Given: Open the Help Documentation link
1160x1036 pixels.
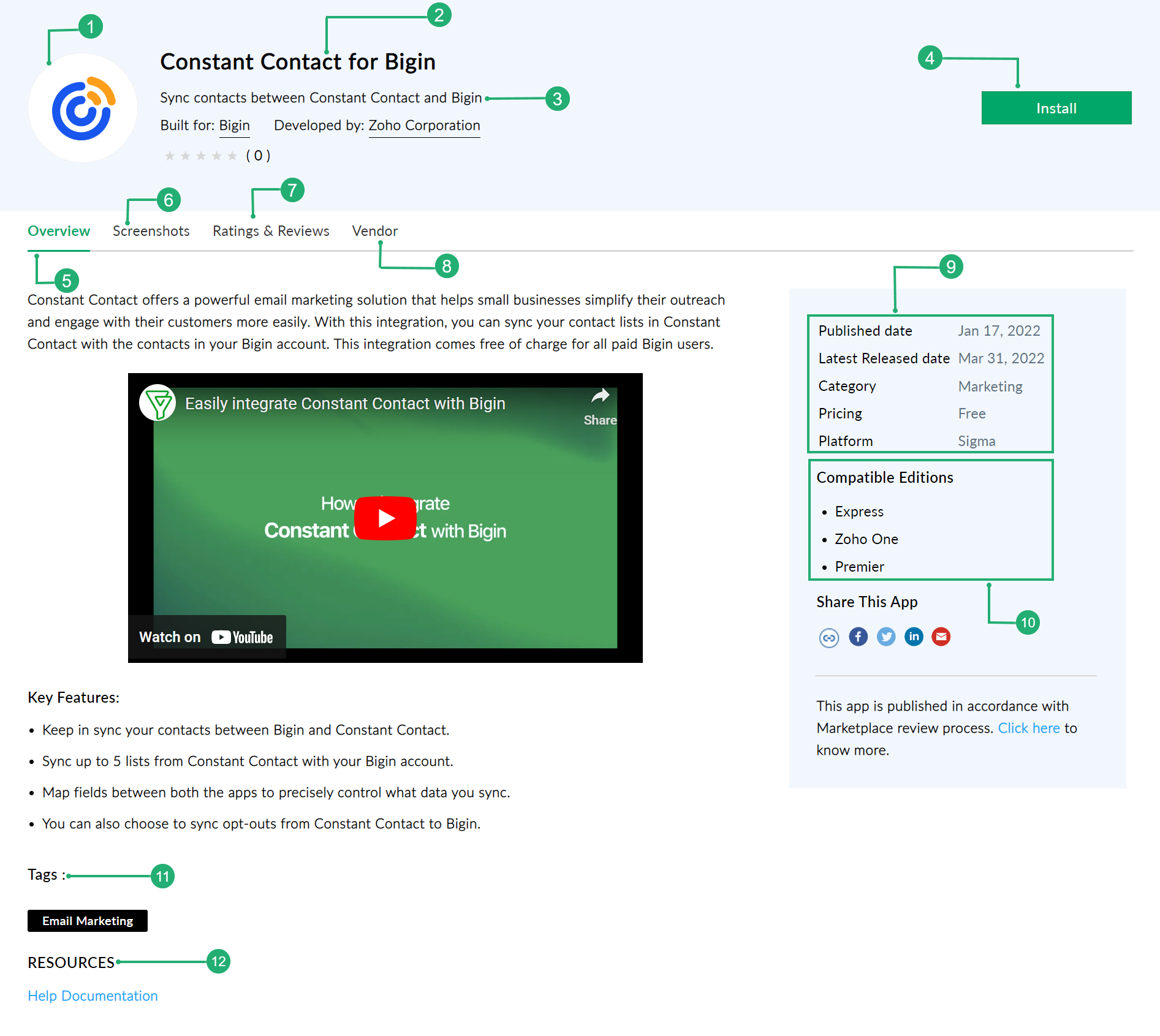Looking at the screenshot, I should pyautogui.click(x=93, y=996).
